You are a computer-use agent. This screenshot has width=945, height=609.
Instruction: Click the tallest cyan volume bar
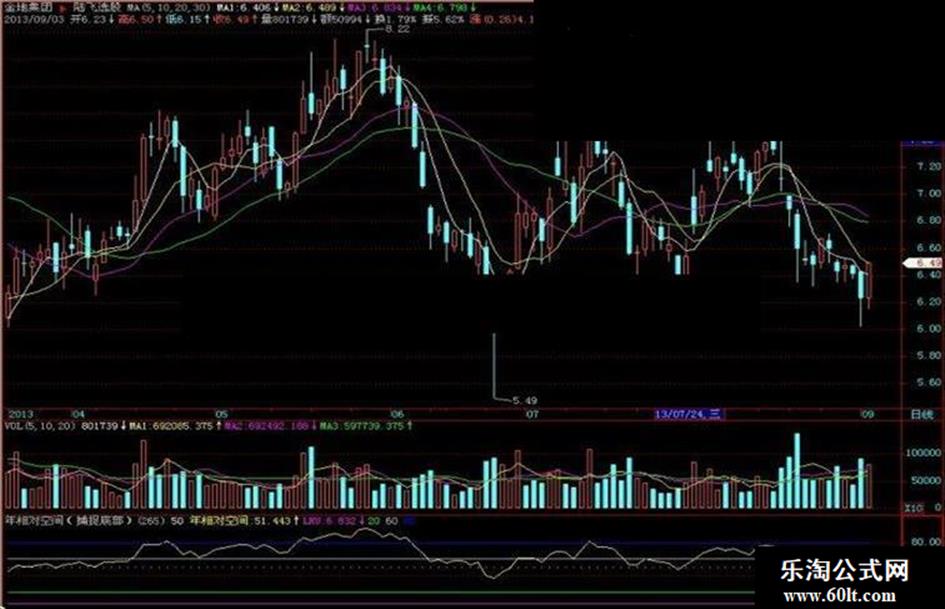point(797,470)
